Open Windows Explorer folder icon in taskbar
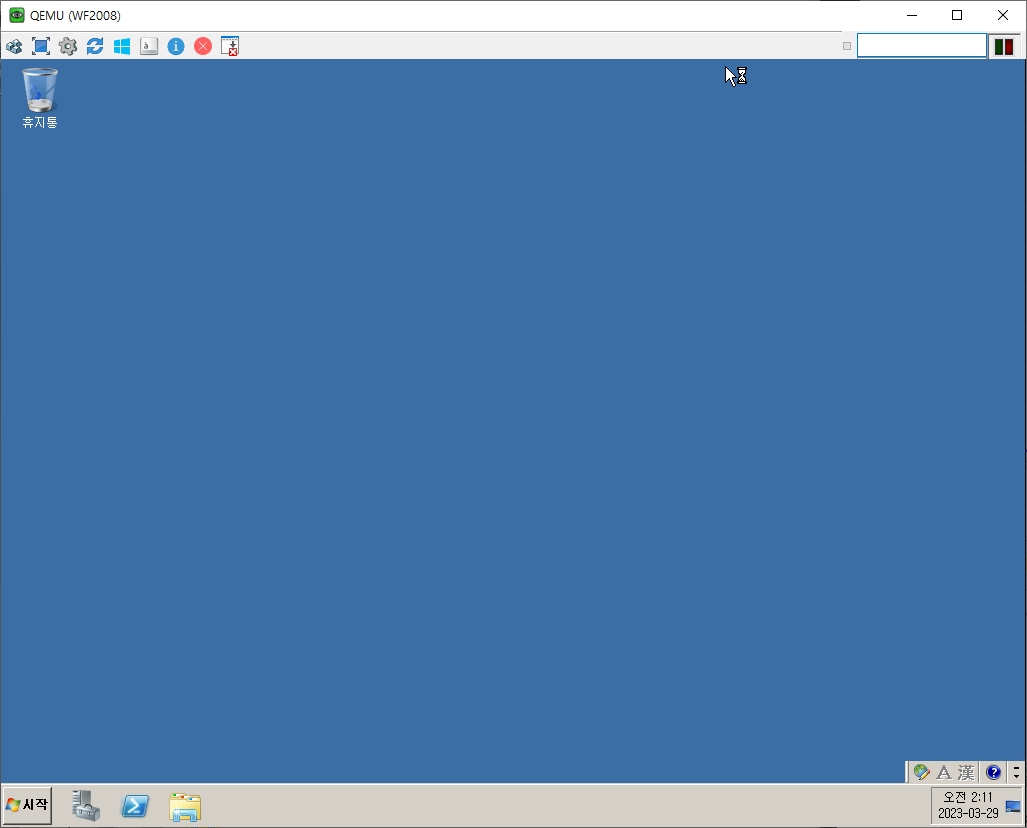1027x828 pixels. click(x=185, y=806)
